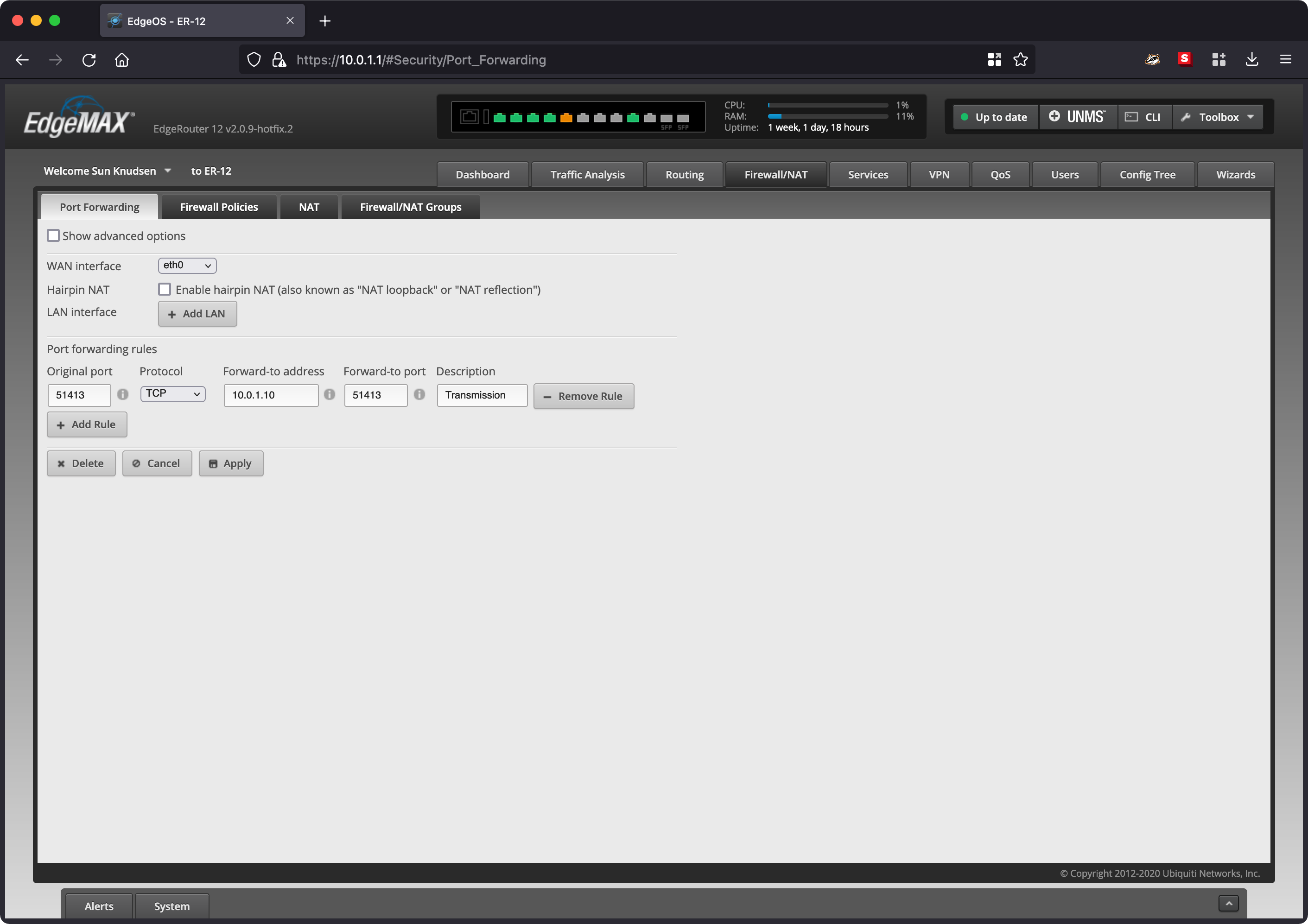
Task: Click the first green port indicator
Action: coord(499,117)
